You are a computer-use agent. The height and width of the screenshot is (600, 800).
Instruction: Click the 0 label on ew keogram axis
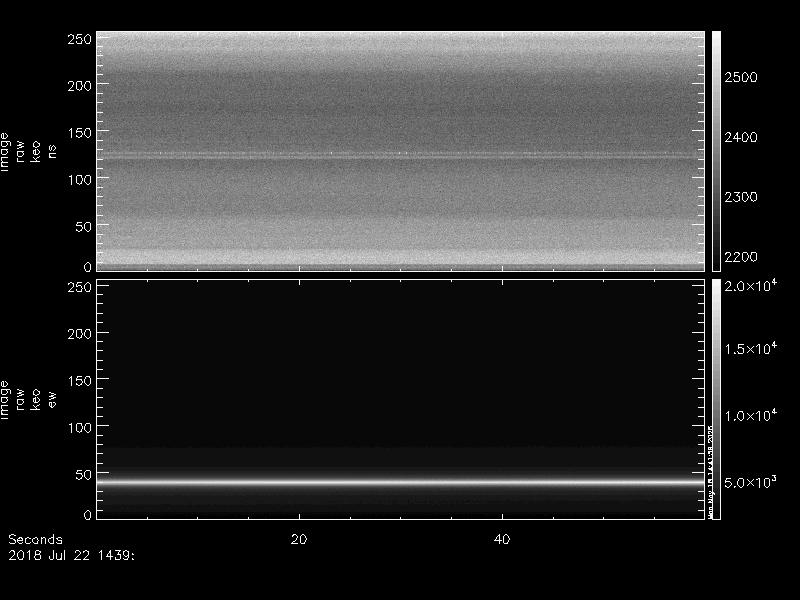pyautogui.click(x=88, y=515)
